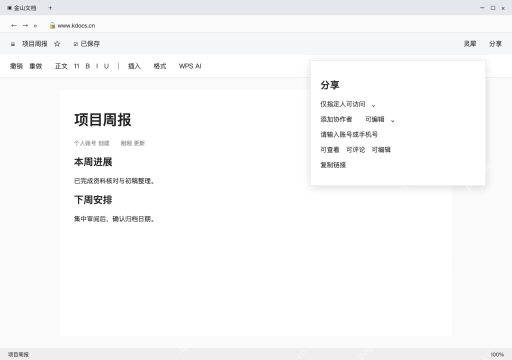Click the 本周进展 heading
Screen dimensions: 512x360
(x=93, y=162)
